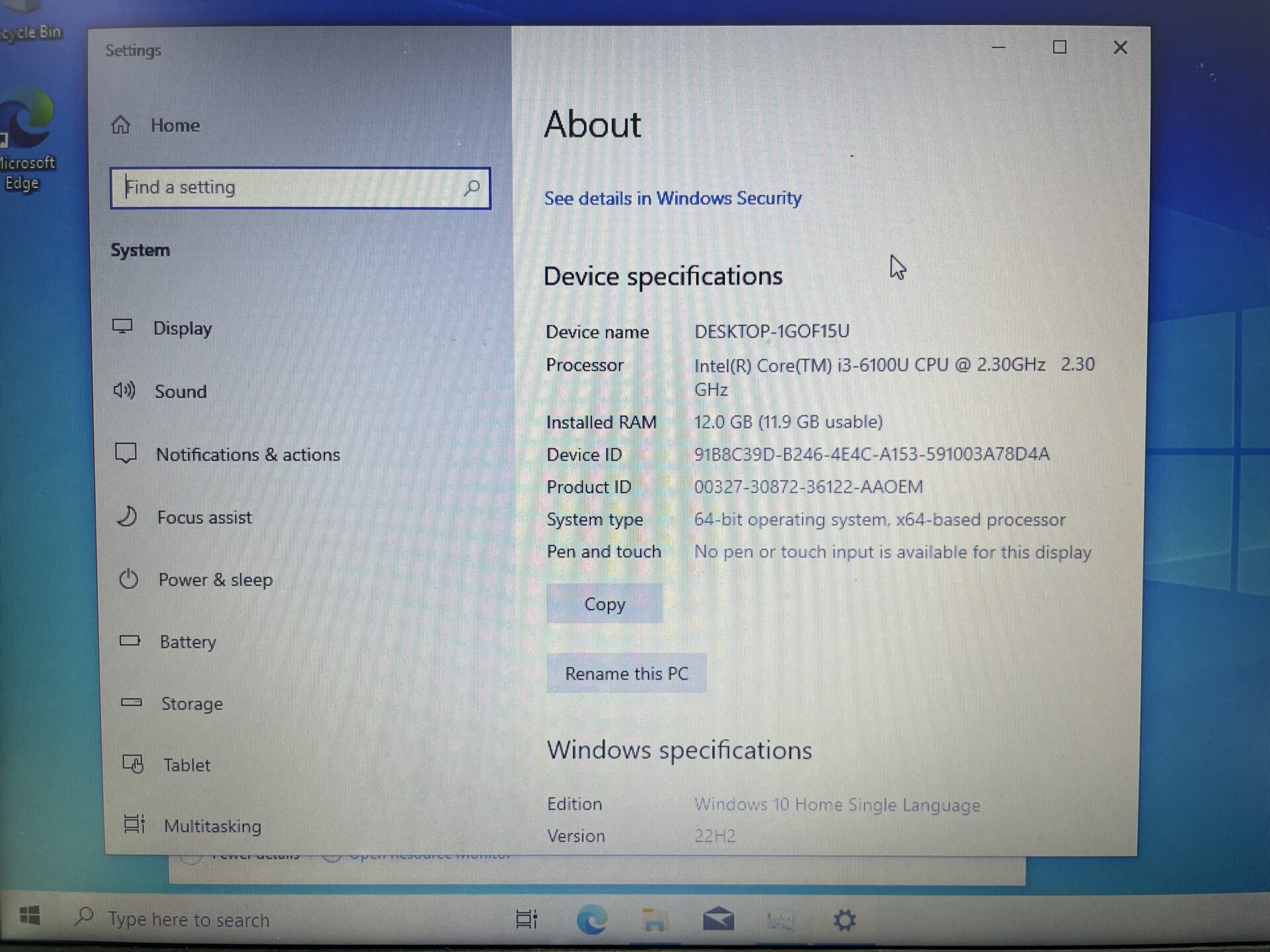The image size is (1270, 952).
Task: Open Power & sleep settings
Action: pyautogui.click(x=216, y=580)
